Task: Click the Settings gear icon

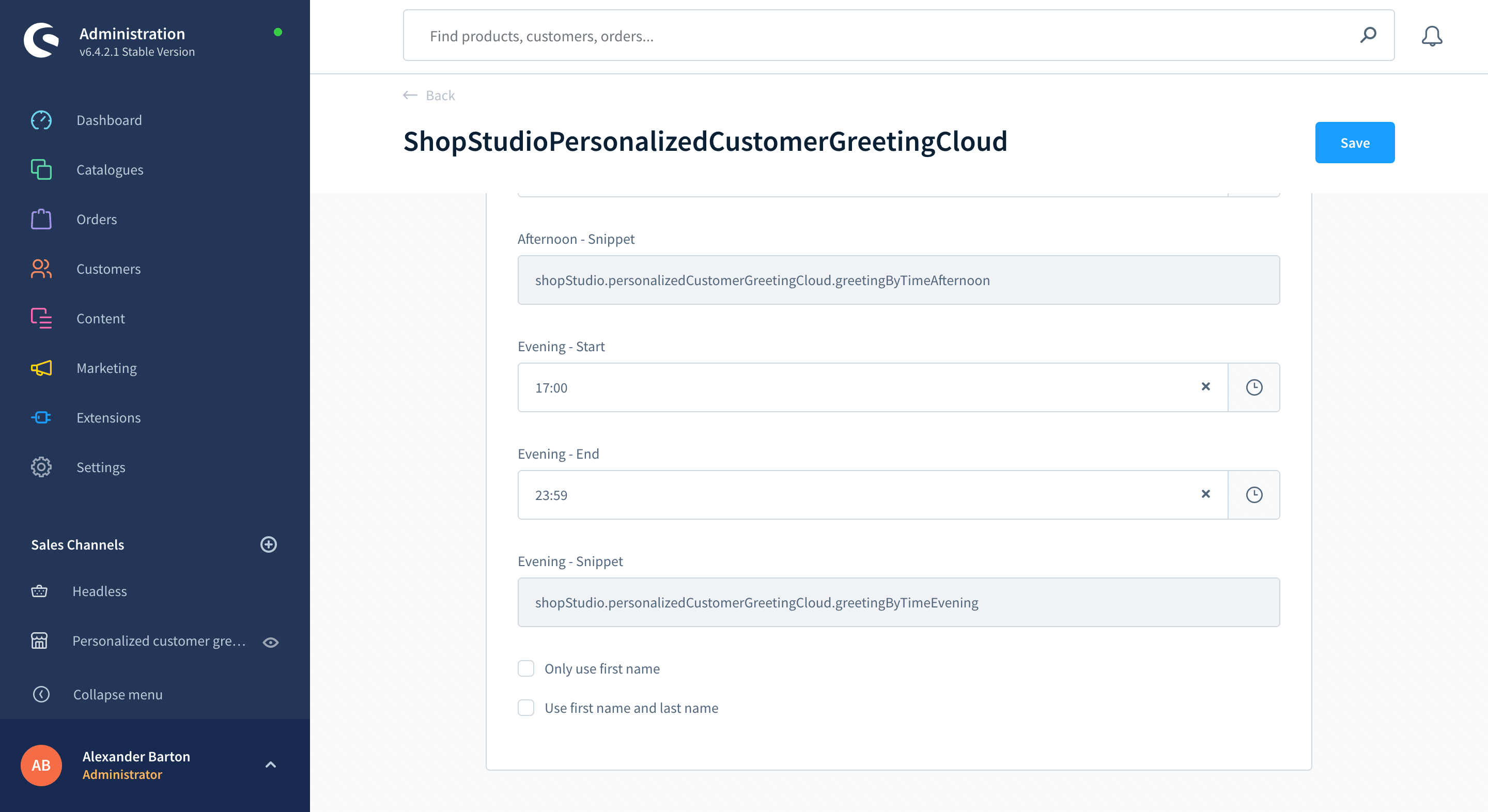Action: pyautogui.click(x=40, y=467)
